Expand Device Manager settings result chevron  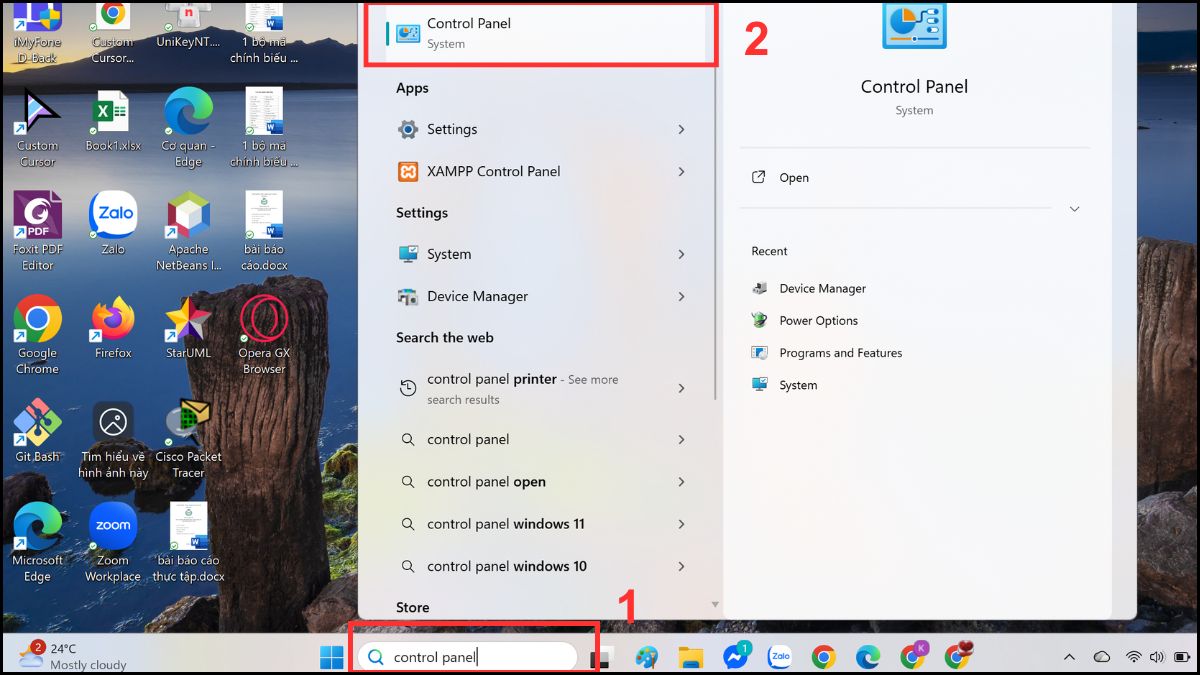[681, 296]
